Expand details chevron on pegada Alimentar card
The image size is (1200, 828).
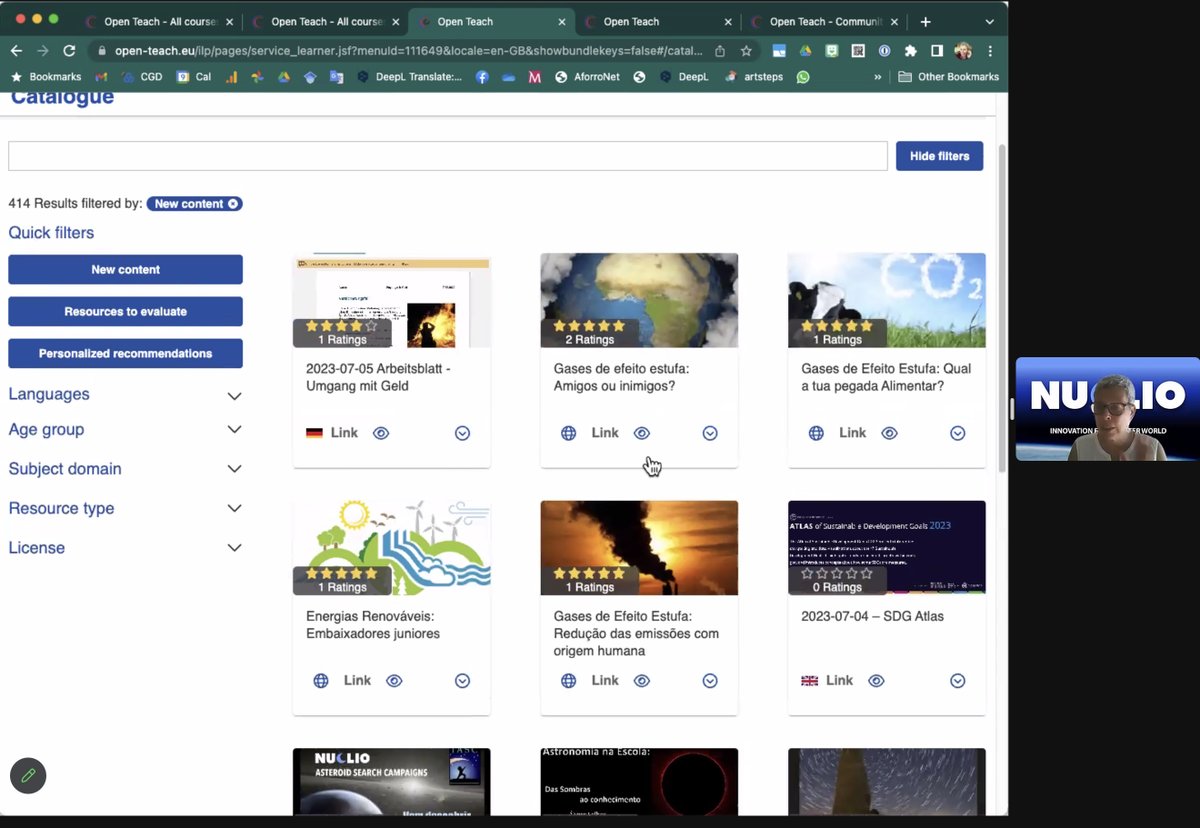[x=958, y=433]
